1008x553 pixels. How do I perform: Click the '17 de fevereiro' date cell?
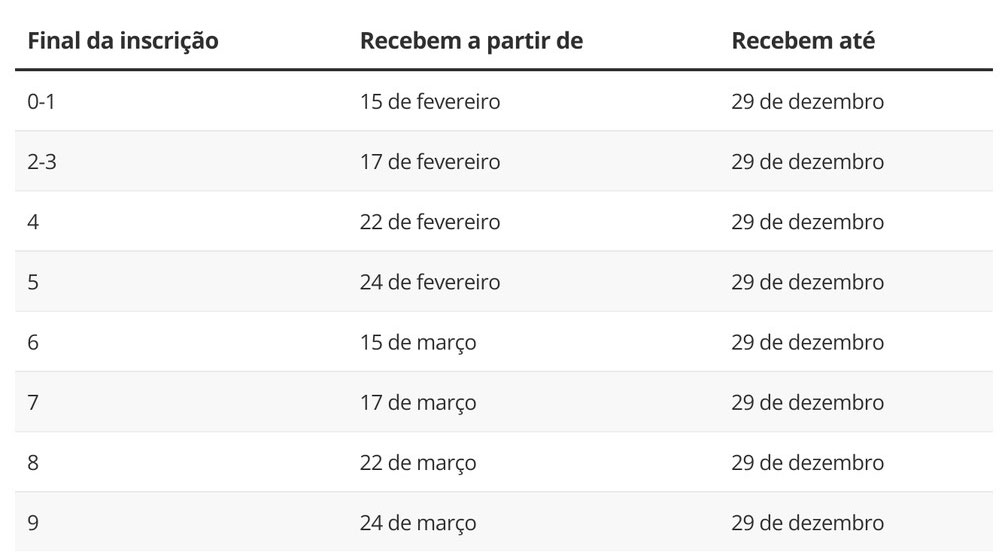tap(430, 161)
